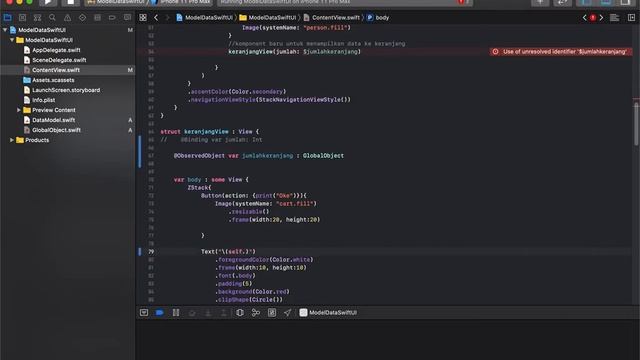The height and width of the screenshot is (360, 640).
Task: Click the Run button
Action: pos(48,2)
